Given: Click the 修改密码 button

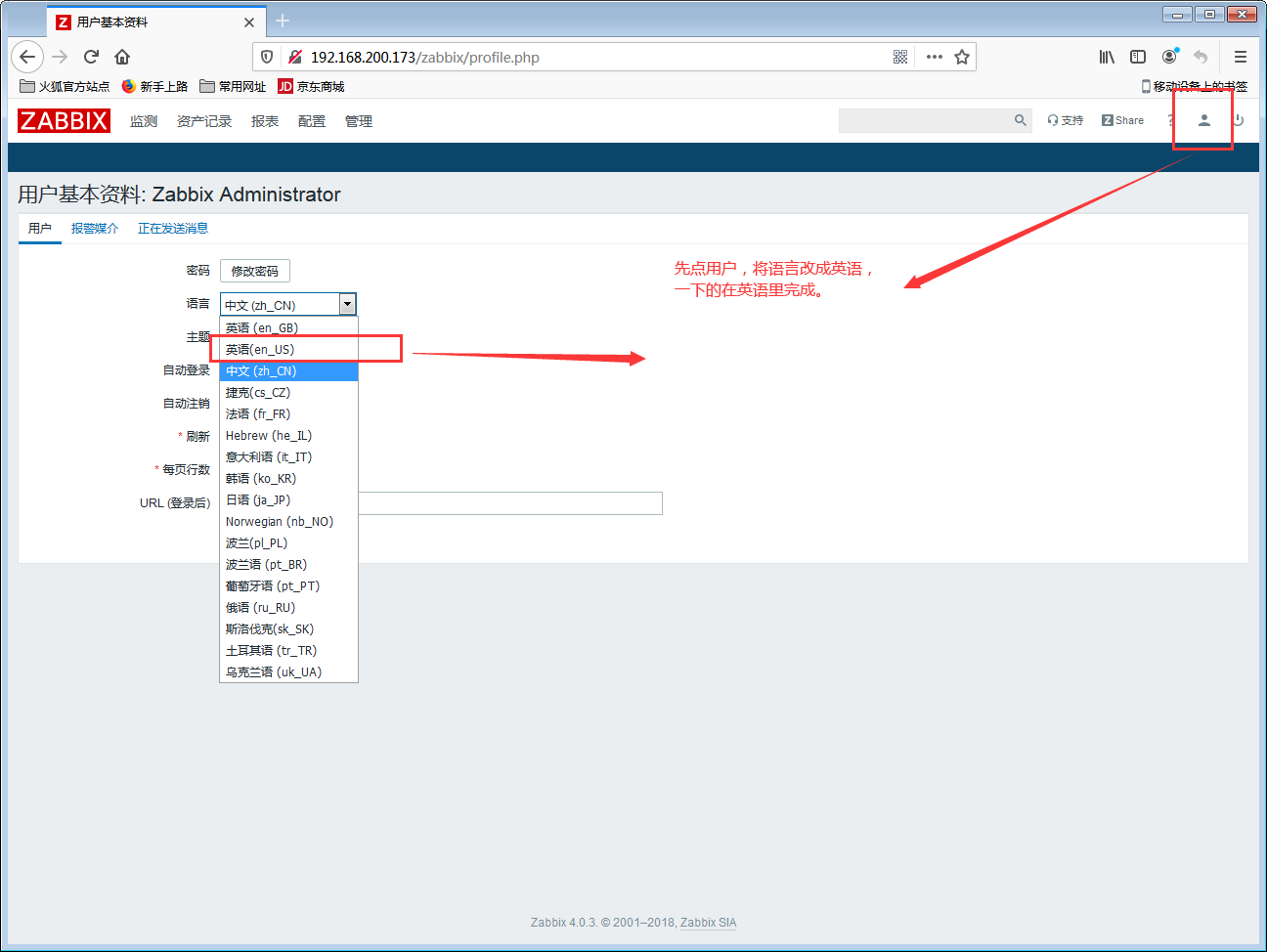Looking at the screenshot, I should click(255, 271).
